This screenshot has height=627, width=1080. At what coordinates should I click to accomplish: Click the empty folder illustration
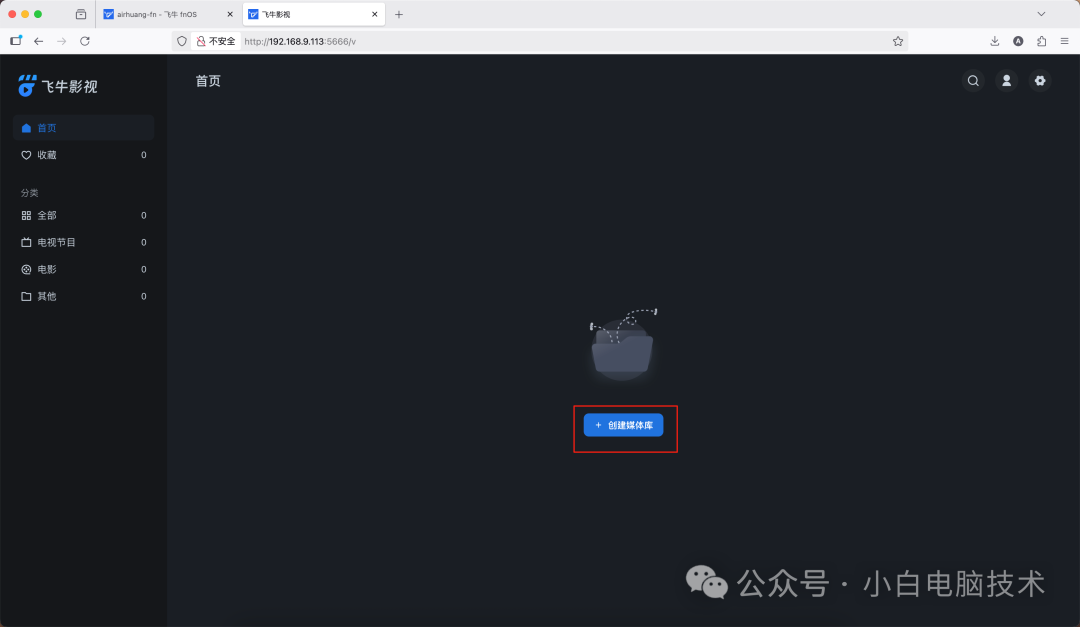(623, 345)
